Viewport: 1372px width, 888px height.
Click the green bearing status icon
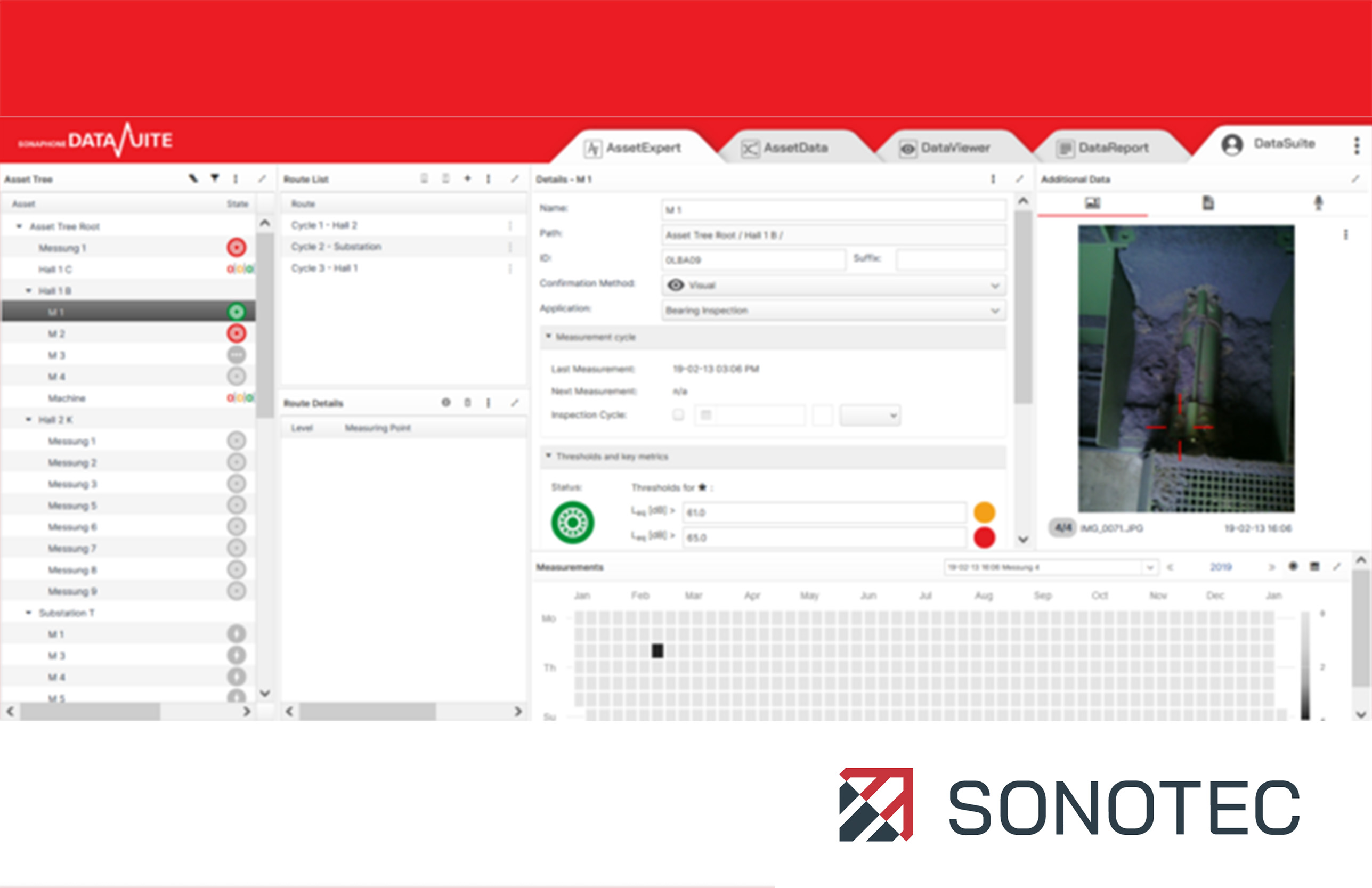tap(572, 522)
